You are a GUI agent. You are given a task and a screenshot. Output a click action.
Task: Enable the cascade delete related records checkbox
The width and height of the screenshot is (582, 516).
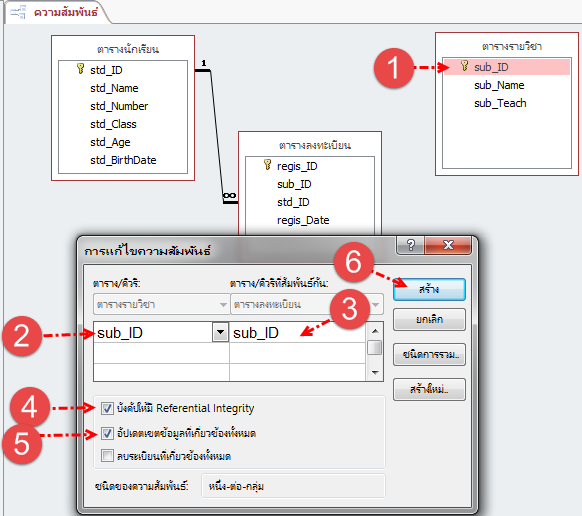(107, 455)
